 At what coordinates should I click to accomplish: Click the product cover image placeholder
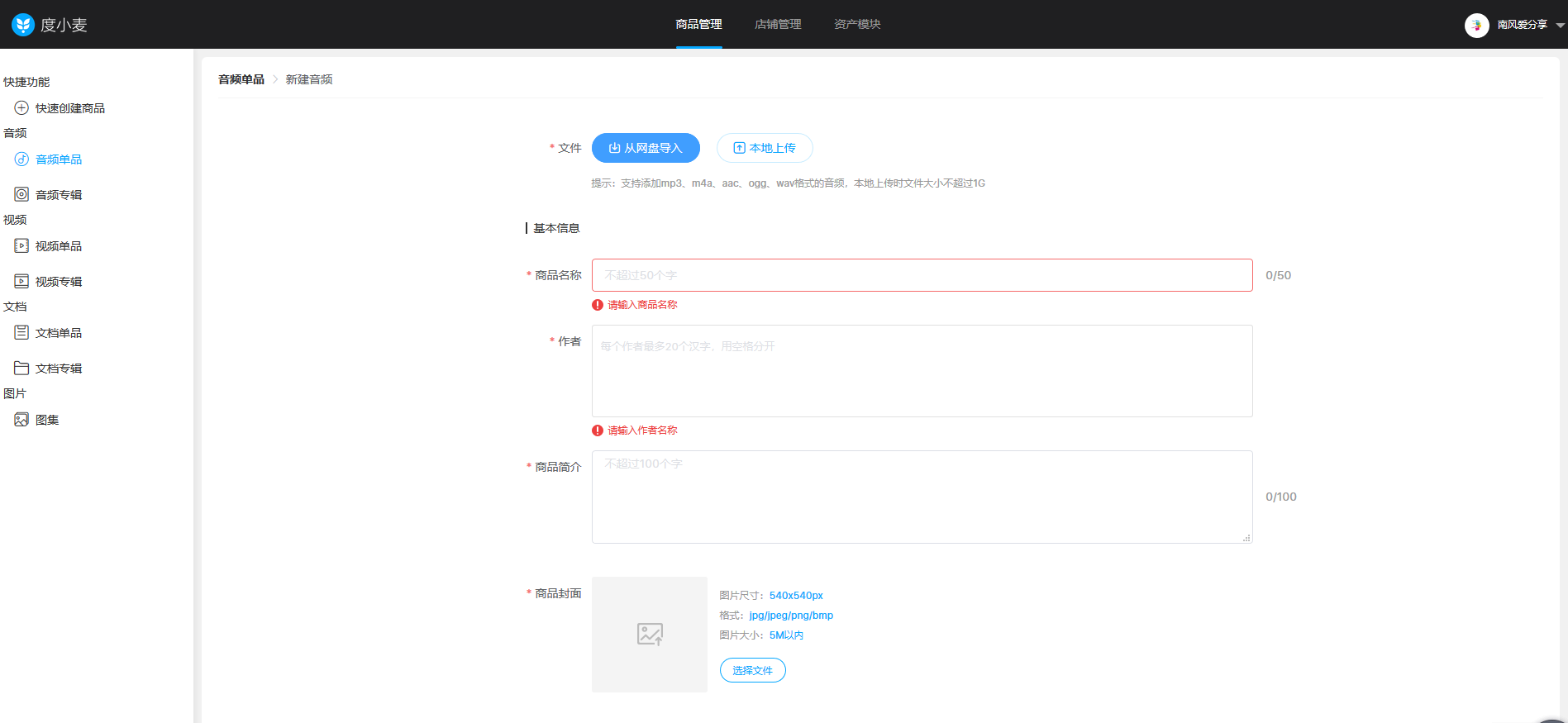(650, 634)
